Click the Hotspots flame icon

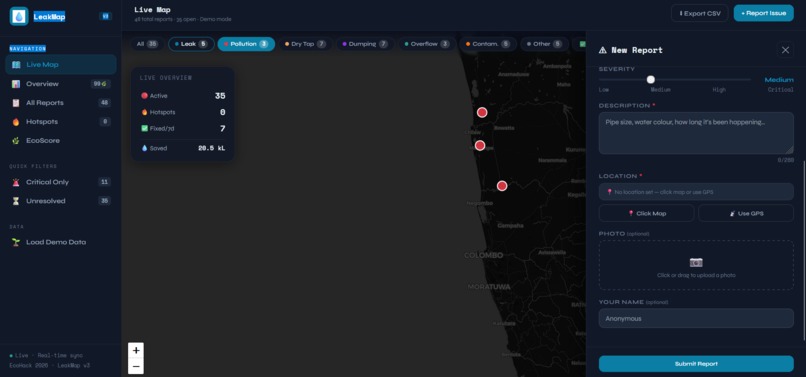(x=16, y=122)
